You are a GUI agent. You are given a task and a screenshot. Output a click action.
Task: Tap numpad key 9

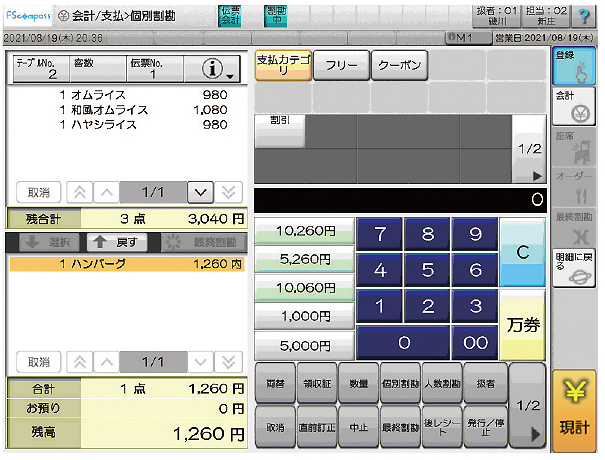click(x=475, y=234)
